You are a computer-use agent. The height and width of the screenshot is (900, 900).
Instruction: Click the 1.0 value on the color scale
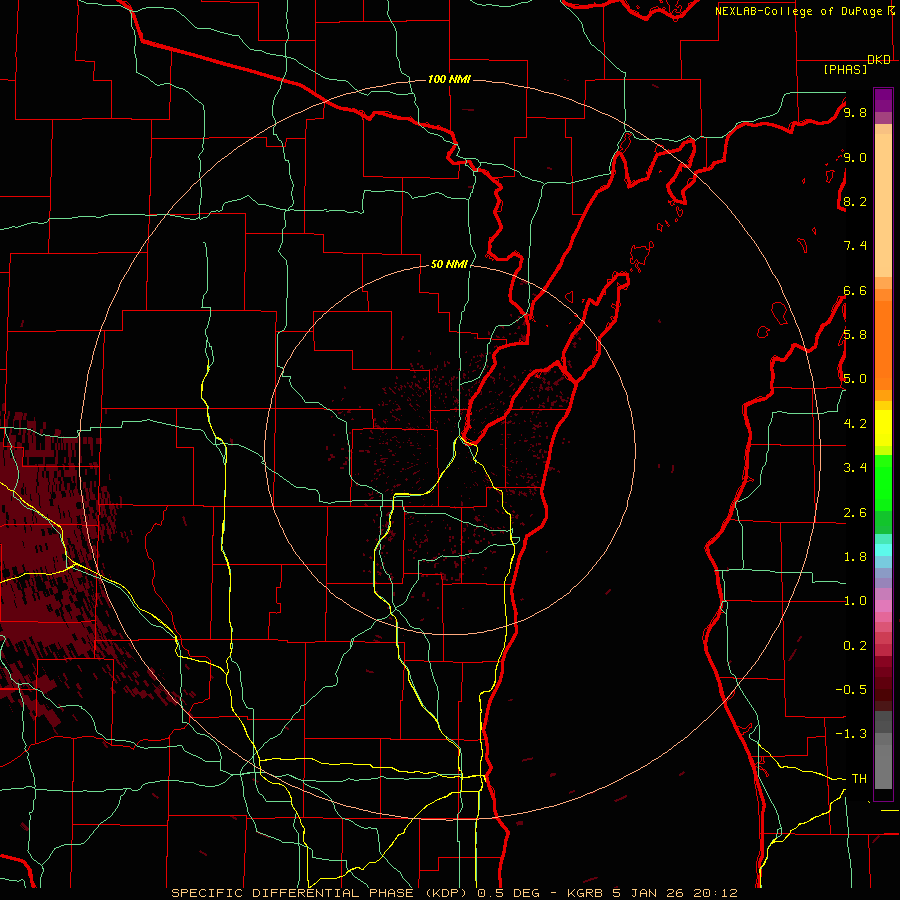click(855, 601)
